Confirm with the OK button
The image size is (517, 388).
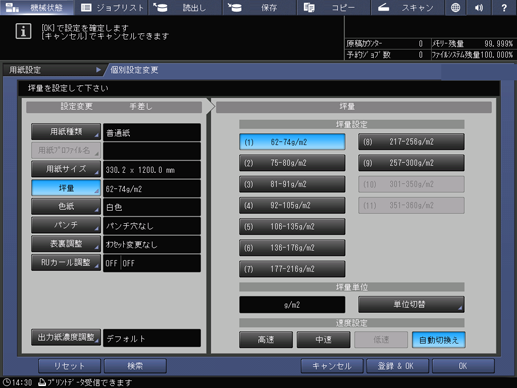click(x=463, y=366)
